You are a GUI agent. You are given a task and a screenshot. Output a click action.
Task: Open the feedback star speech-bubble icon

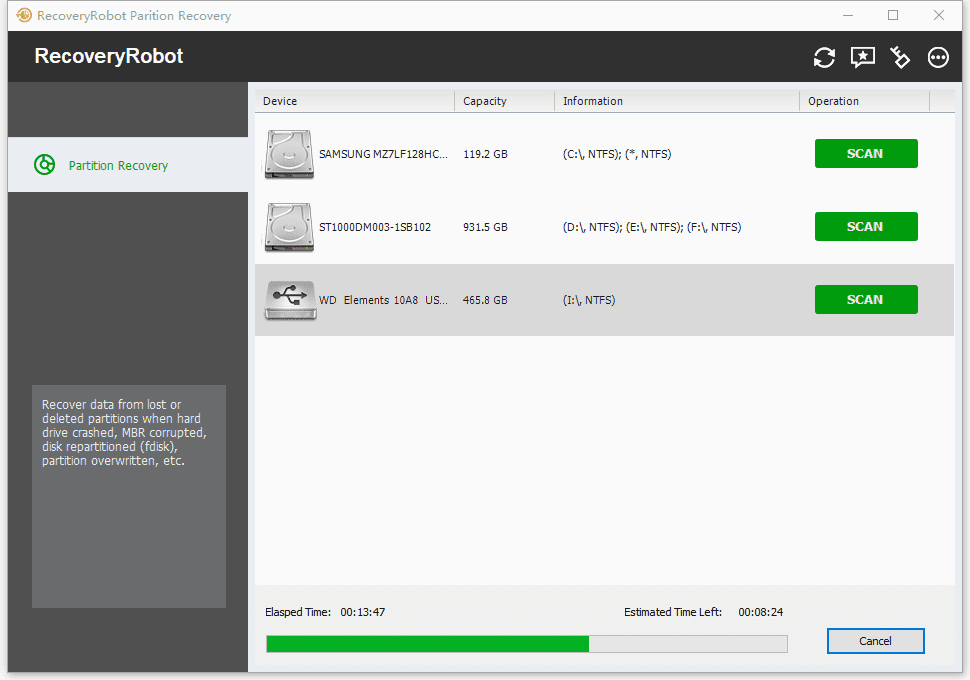click(x=862, y=58)
